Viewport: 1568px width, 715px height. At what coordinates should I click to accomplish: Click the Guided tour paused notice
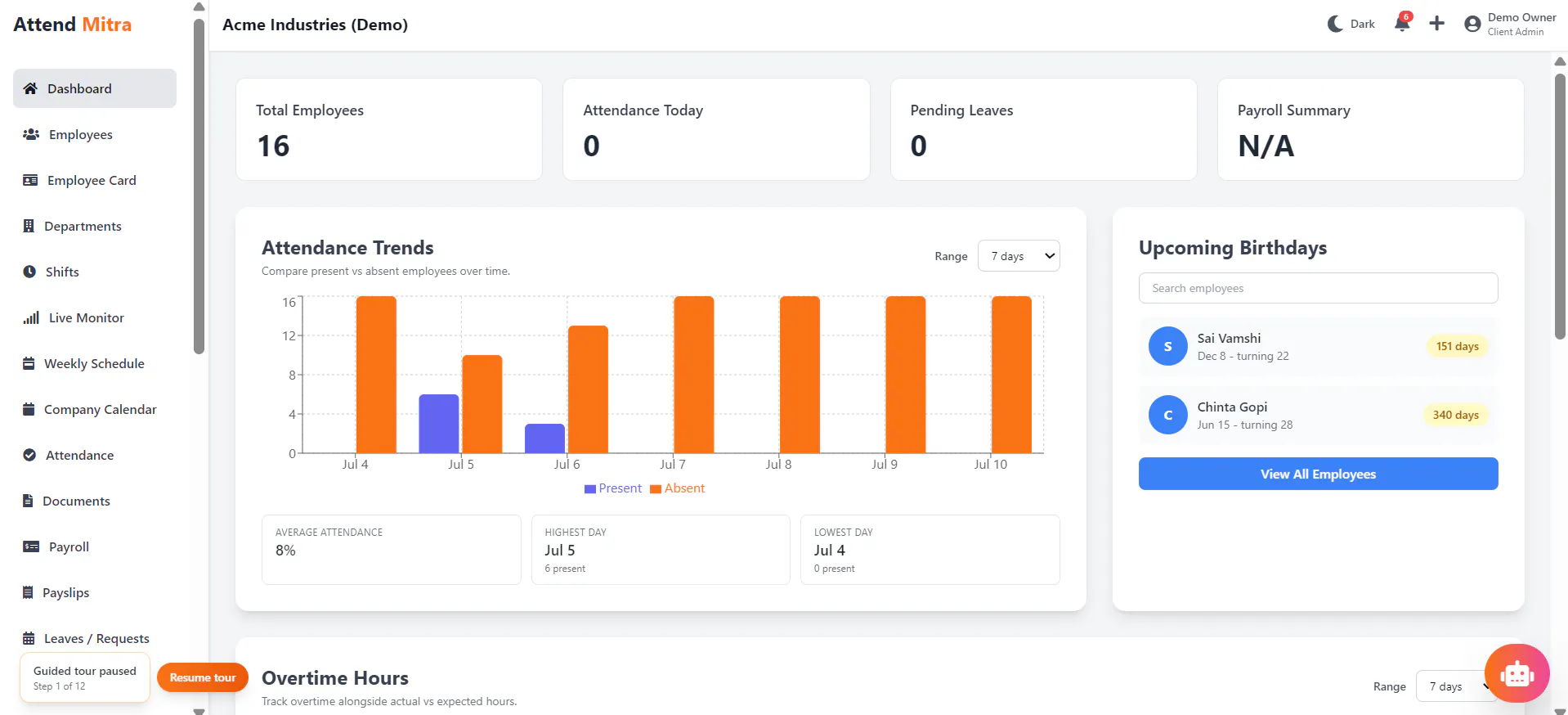(x=85, y=677)
